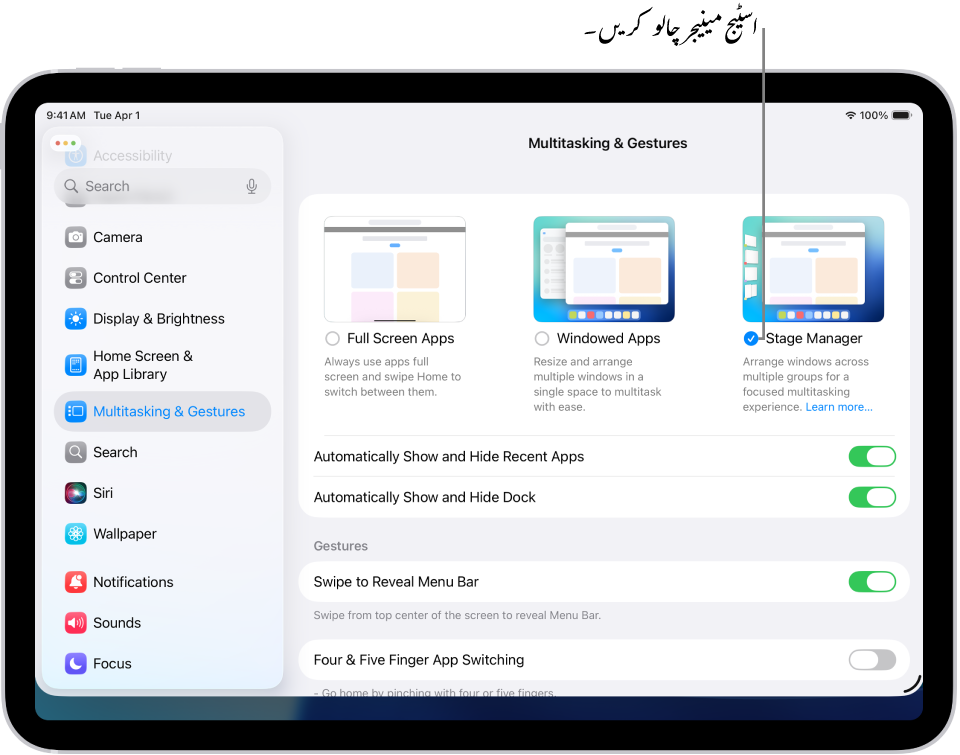960x755 pixels.
Task: Tap the Tue Apr 1 date in status bar
Action: [x=117, y=115]
